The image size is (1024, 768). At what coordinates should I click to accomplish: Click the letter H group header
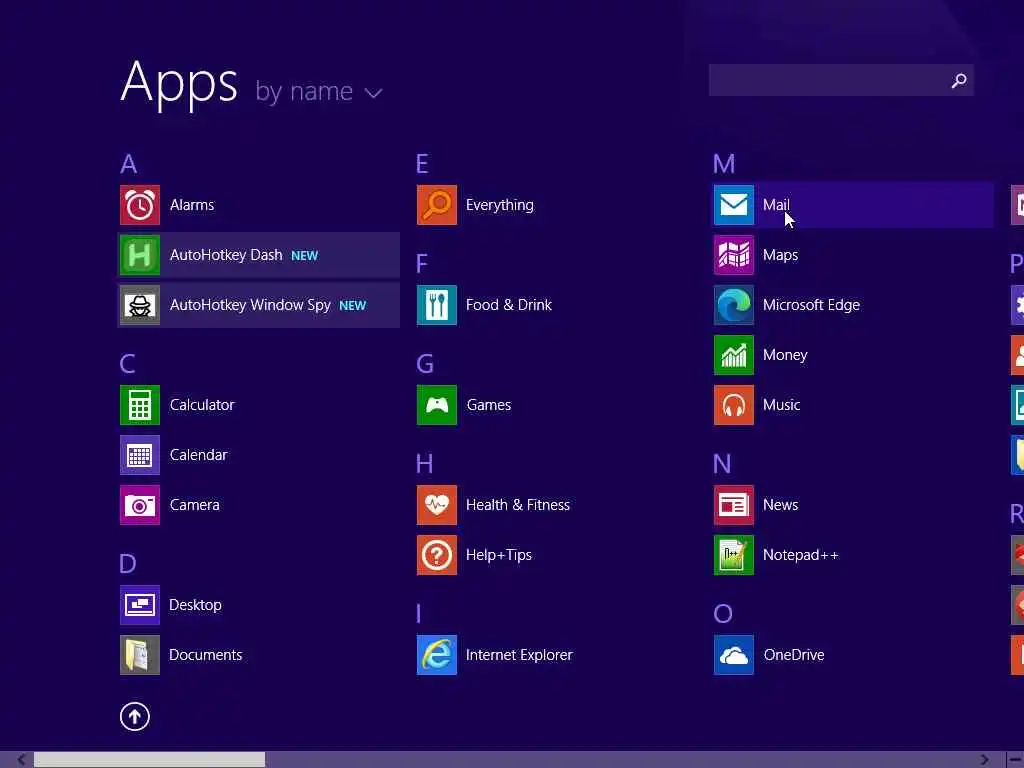(424, 464)
